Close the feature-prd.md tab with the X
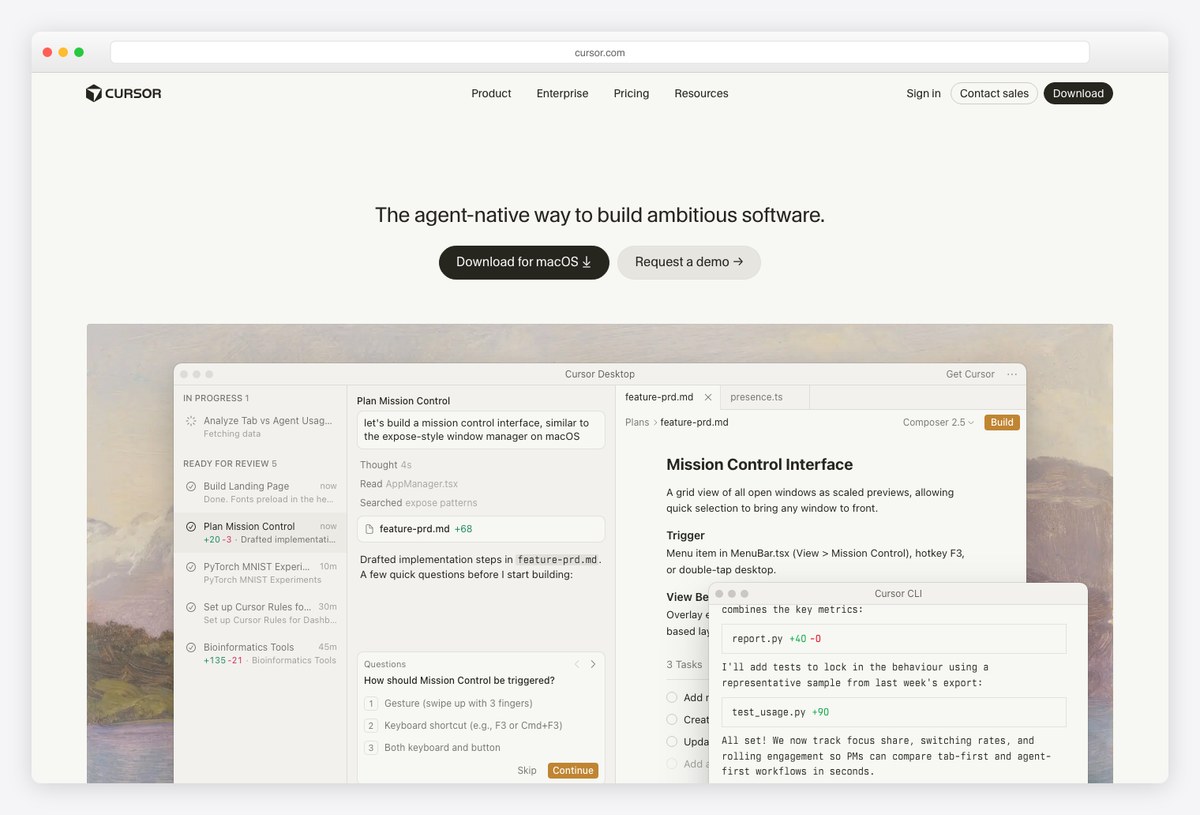 pos(708,397)
